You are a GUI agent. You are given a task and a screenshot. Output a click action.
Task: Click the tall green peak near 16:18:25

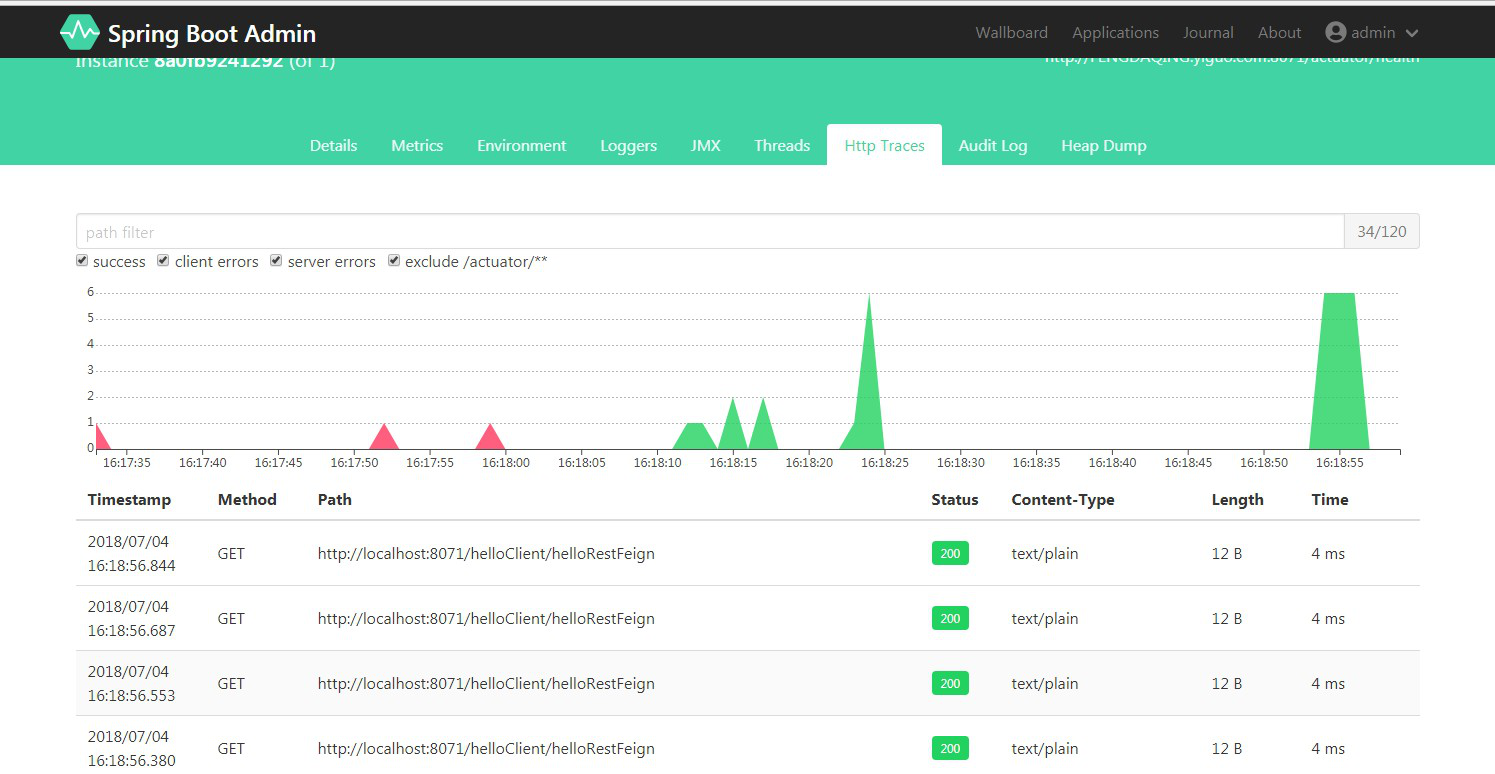coord(868,390)
